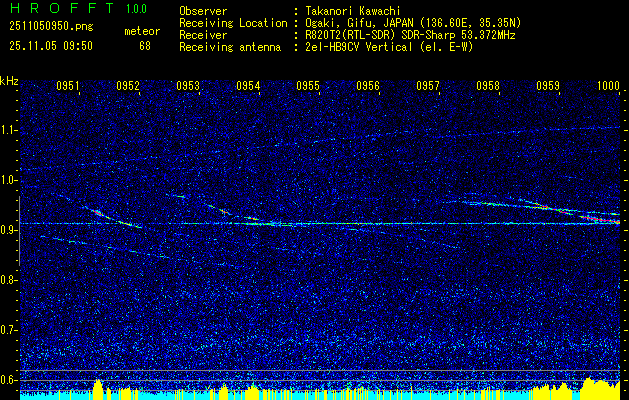Click the 1.1 kHz frequency label
The image size is (629, 400).
tap(7, 130)
